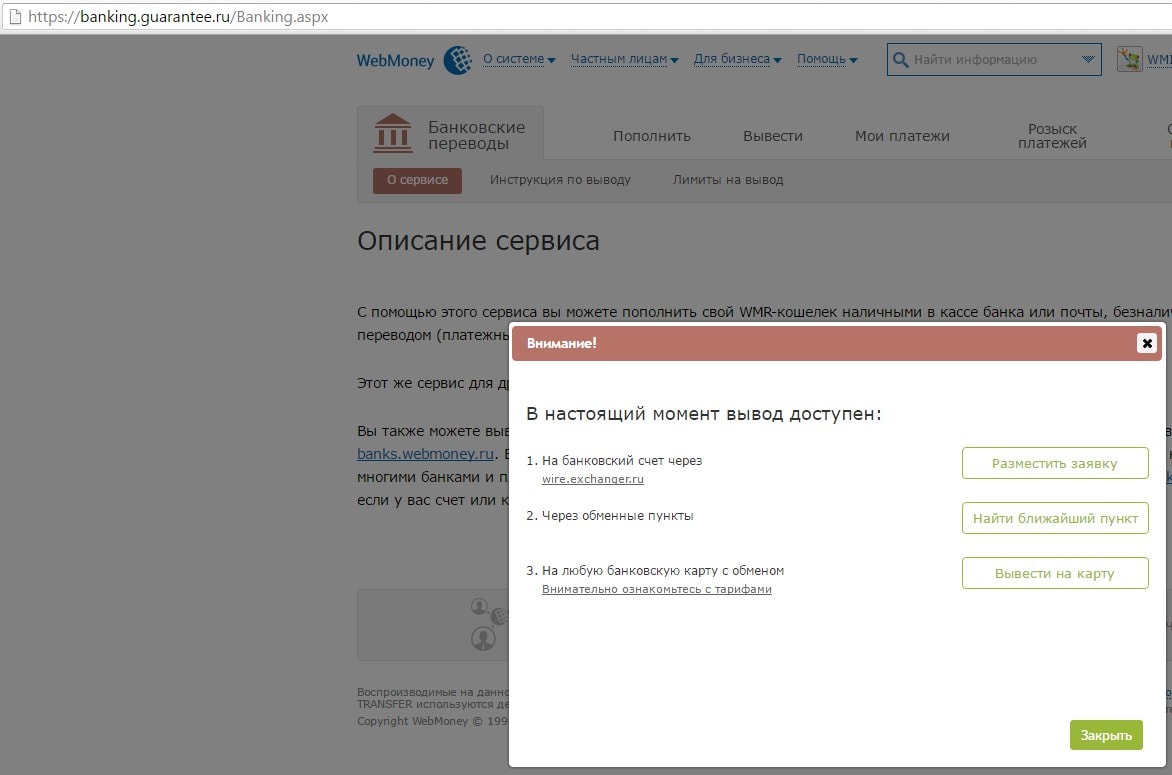Open the banks.webmoney.ru link

click(x=425, y=454)
